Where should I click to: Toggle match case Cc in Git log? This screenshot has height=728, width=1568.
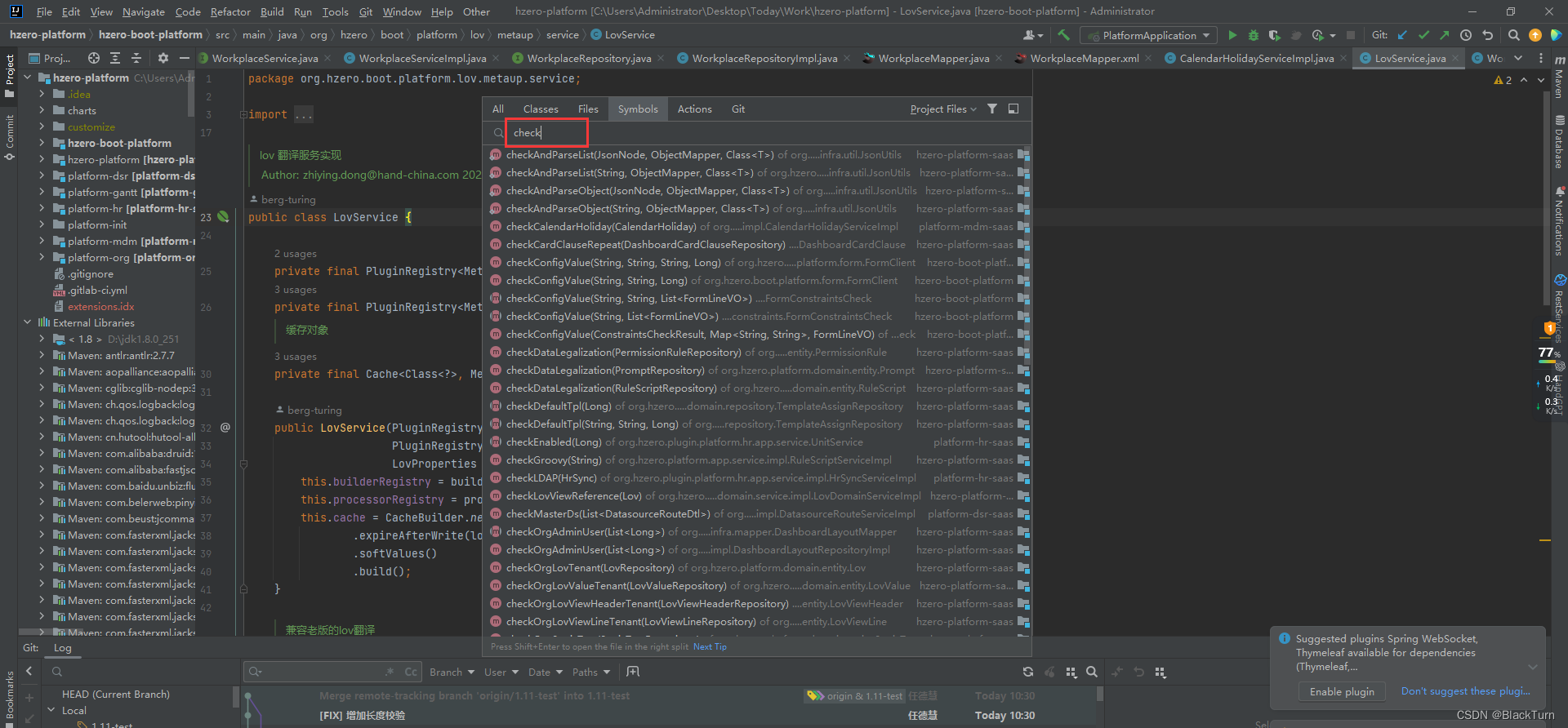point(411,672)
